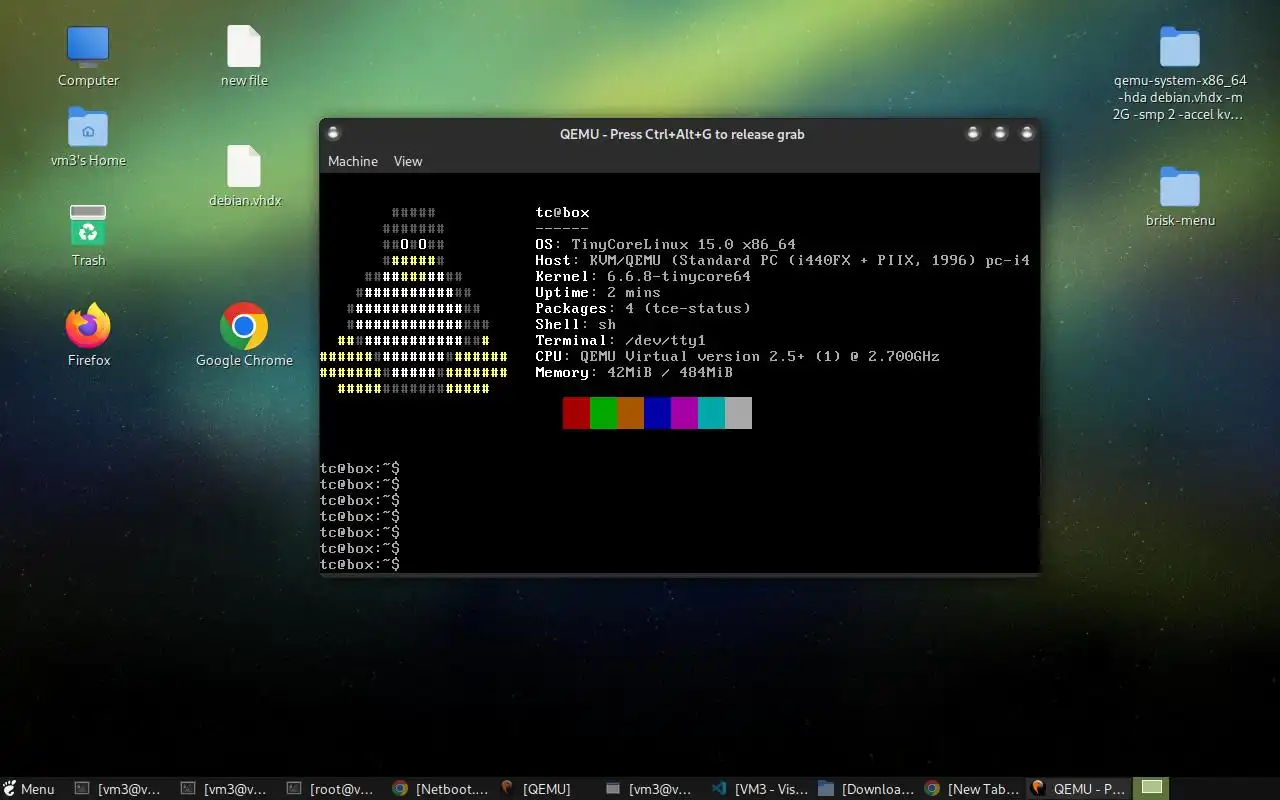
Task: Click the magenta color block in terminal
Action: coord(684,413)
